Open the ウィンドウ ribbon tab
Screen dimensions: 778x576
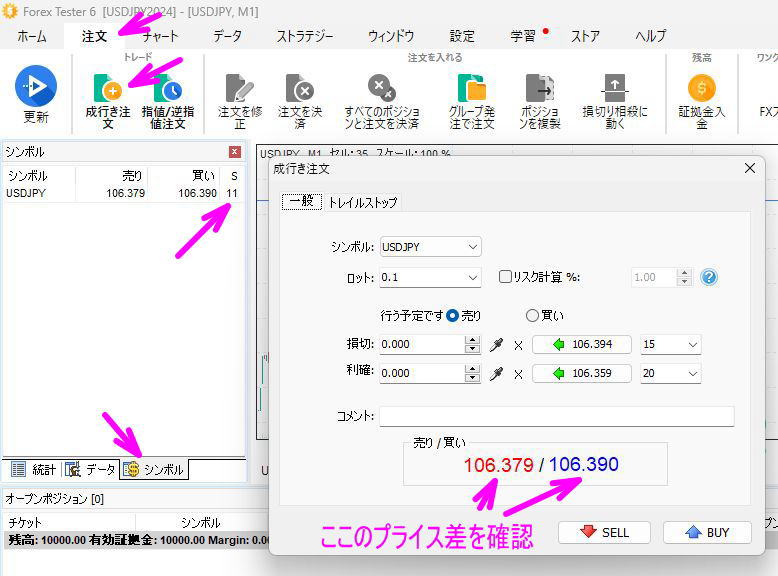tap(390, 36)
